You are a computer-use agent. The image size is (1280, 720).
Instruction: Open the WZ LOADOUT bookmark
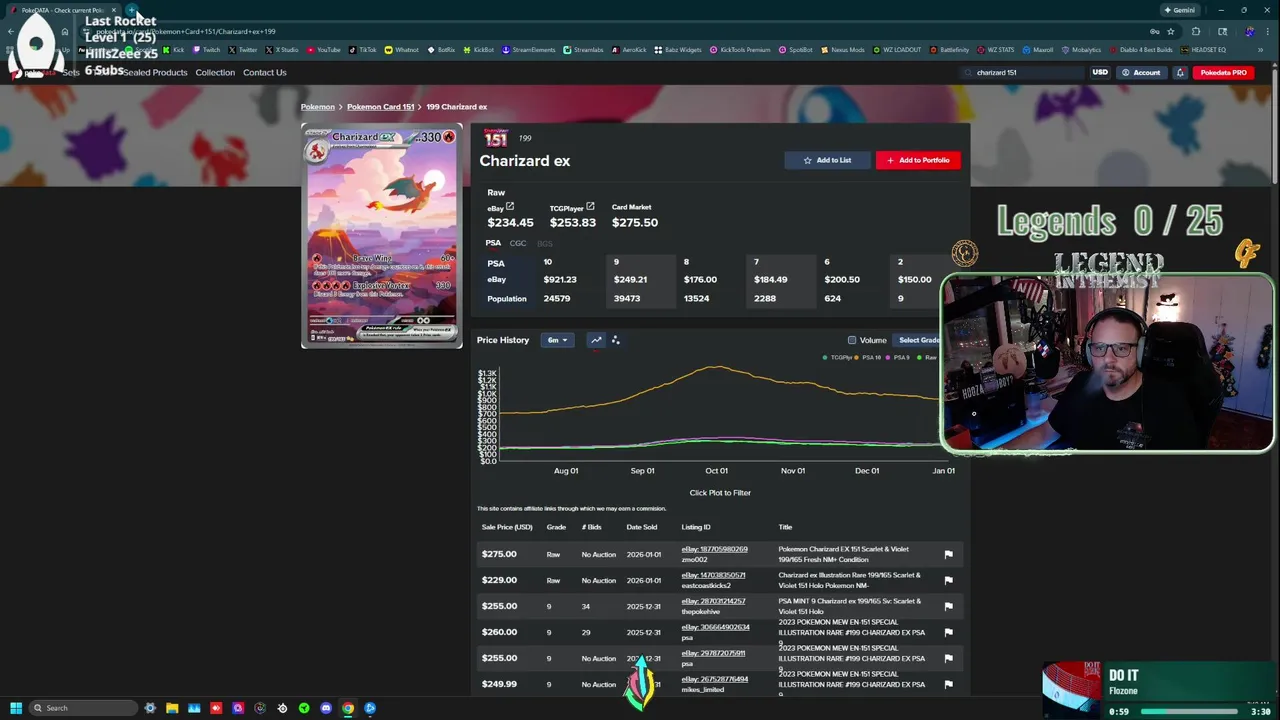point(898,50)
